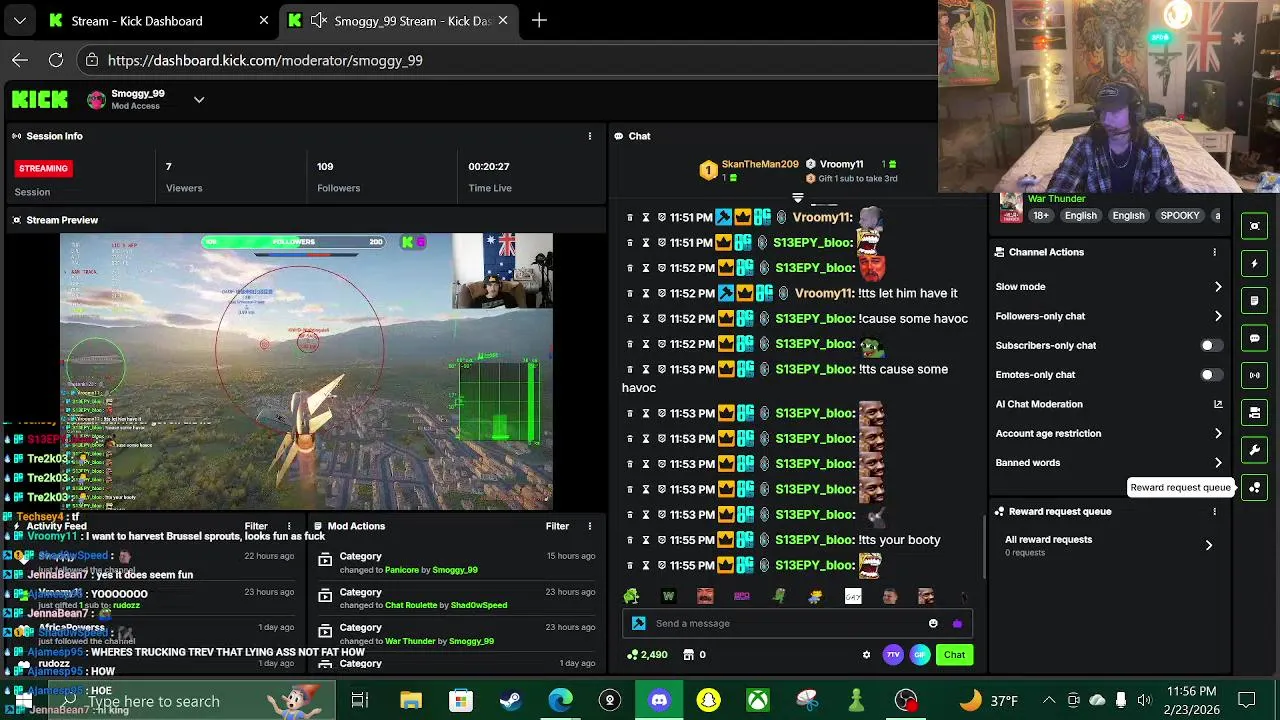Click the War Thunder category title
This screenshot has height=720, width=1280.
1056,199
